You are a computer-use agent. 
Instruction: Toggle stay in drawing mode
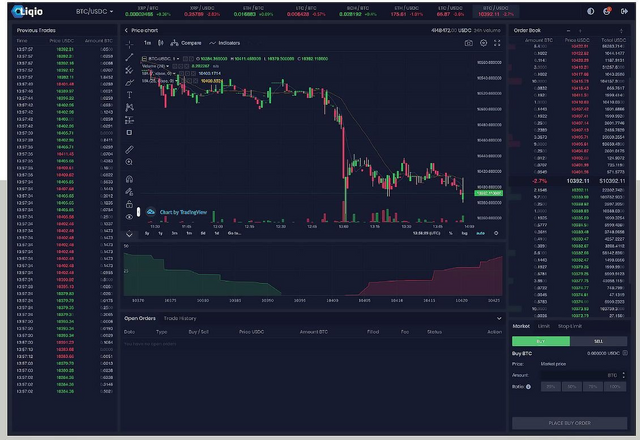(129, 191)
